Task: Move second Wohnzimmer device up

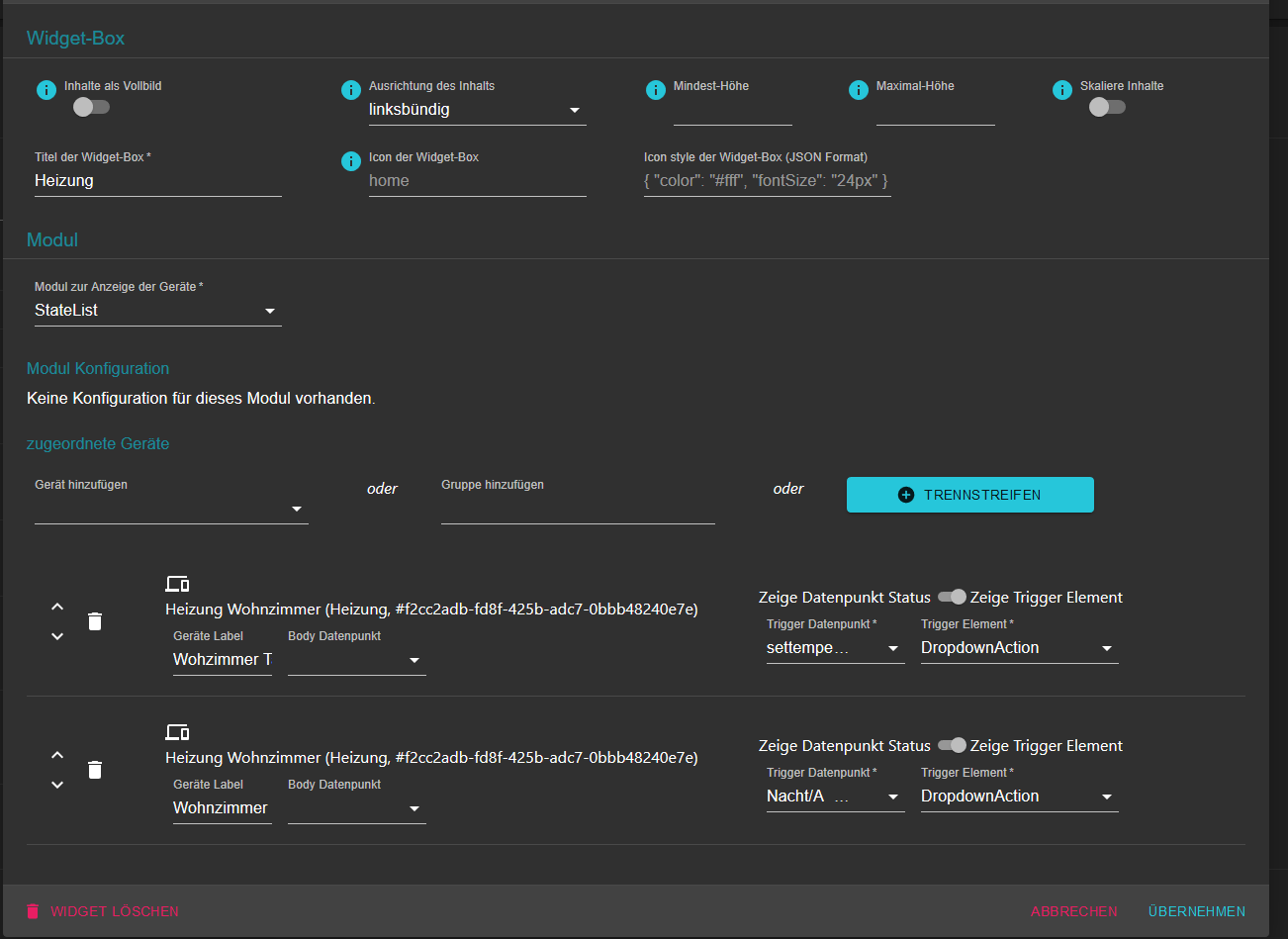Action: 57,755
